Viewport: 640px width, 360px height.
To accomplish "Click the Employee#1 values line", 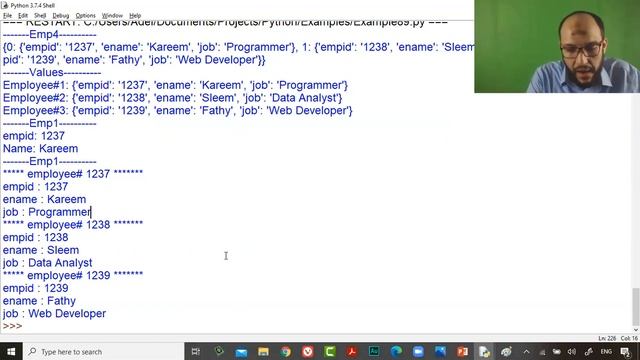I will click(x=176, y=85).
